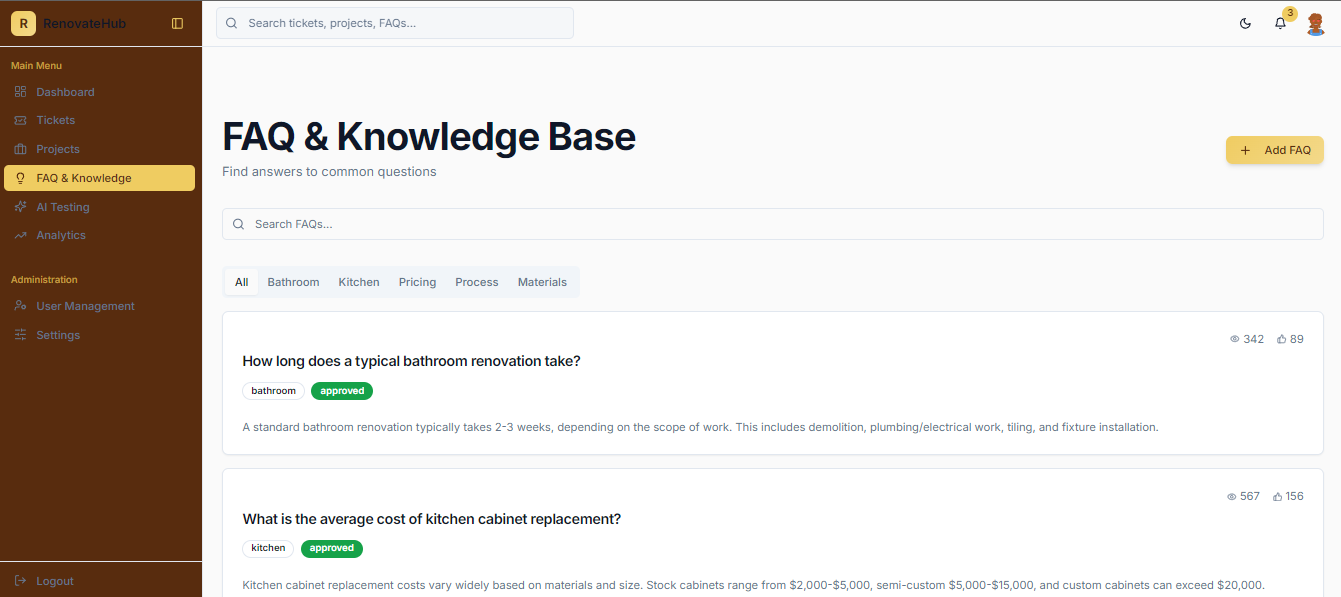
Task: Expand the bathroom renovation duration question
Action: click(x=411, y=361)
